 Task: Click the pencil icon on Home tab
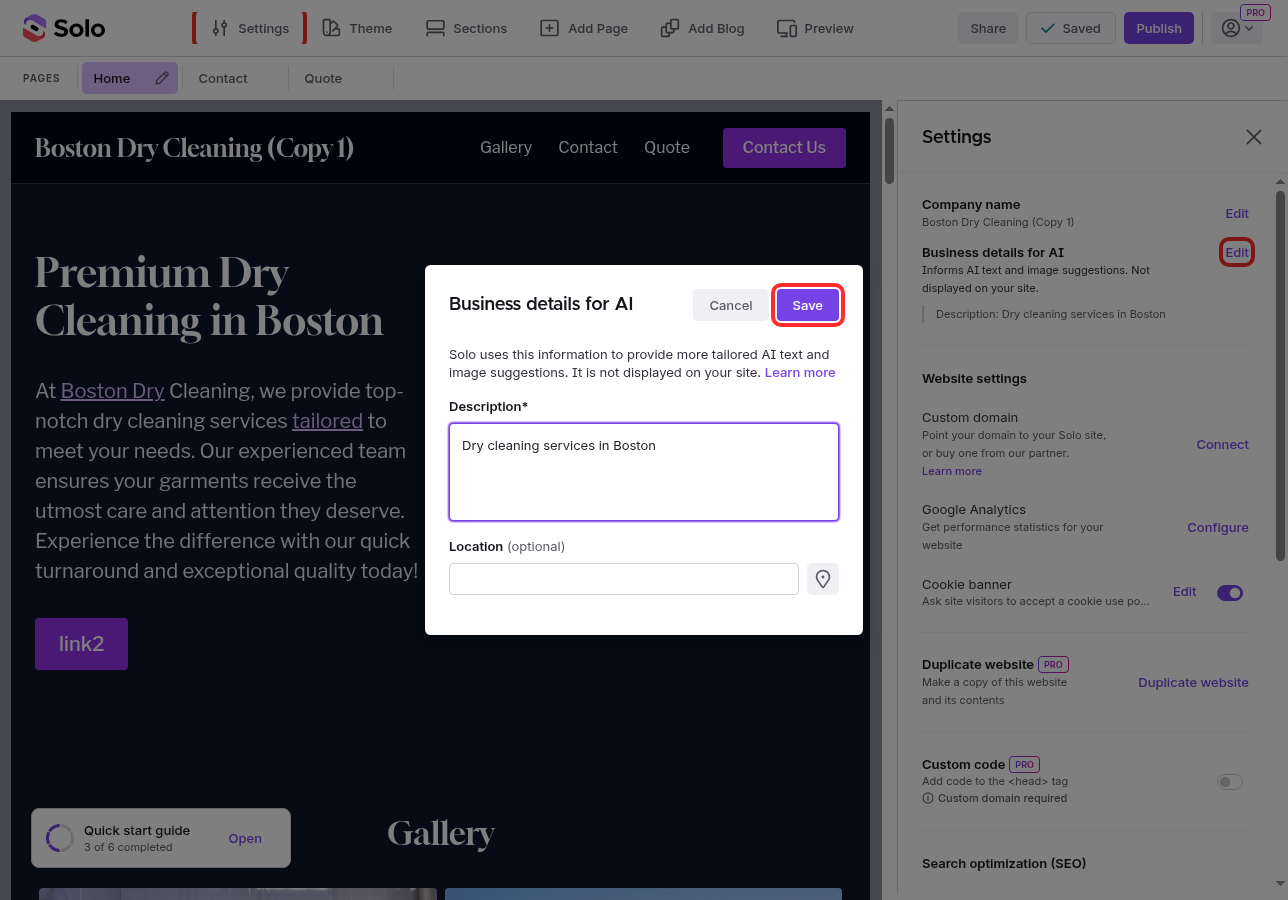point(162,78)
